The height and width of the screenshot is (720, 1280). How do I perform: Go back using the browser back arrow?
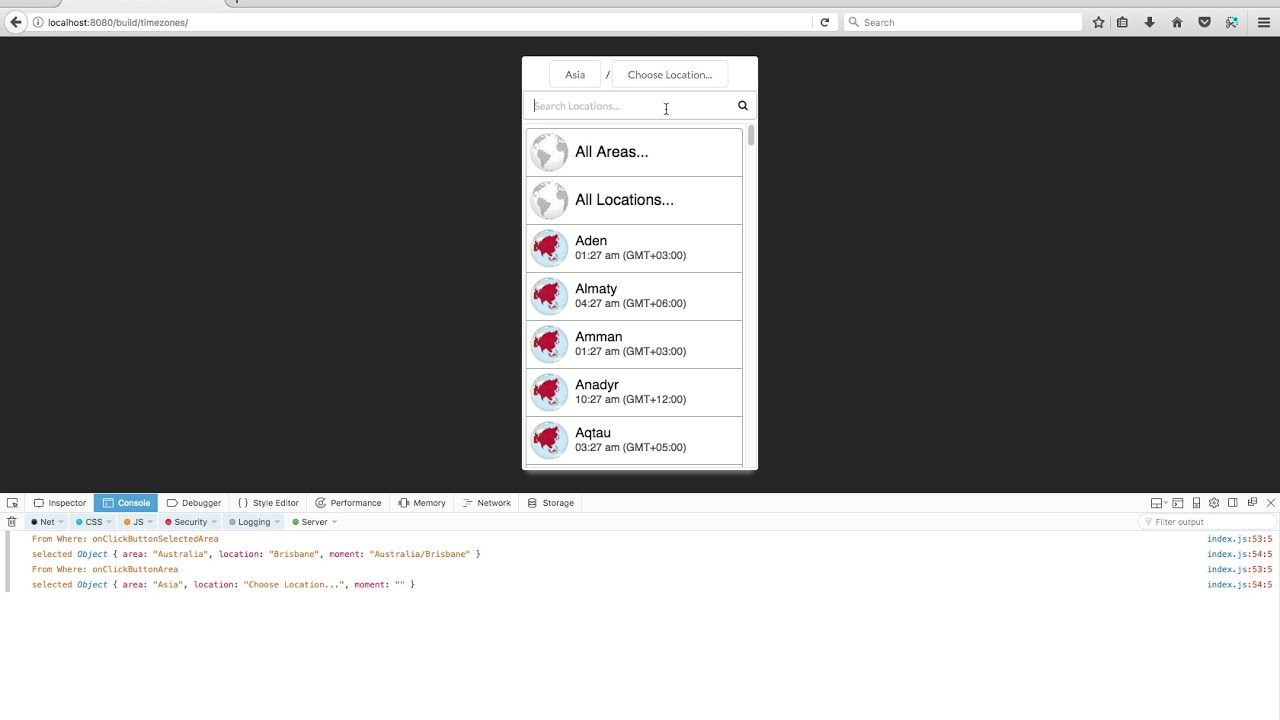click(x=15, y=22)
